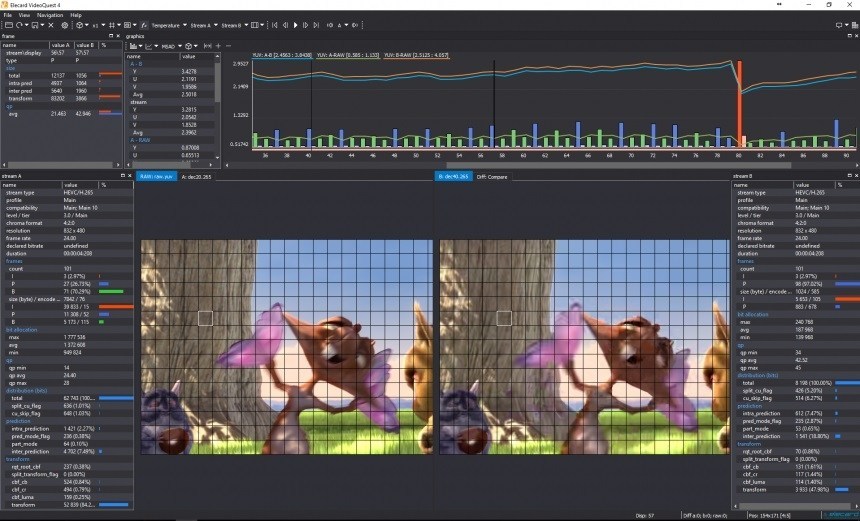Zoom out the graph with the minus icon
This screenshot has height=521, width=860.
click(228, 46)
